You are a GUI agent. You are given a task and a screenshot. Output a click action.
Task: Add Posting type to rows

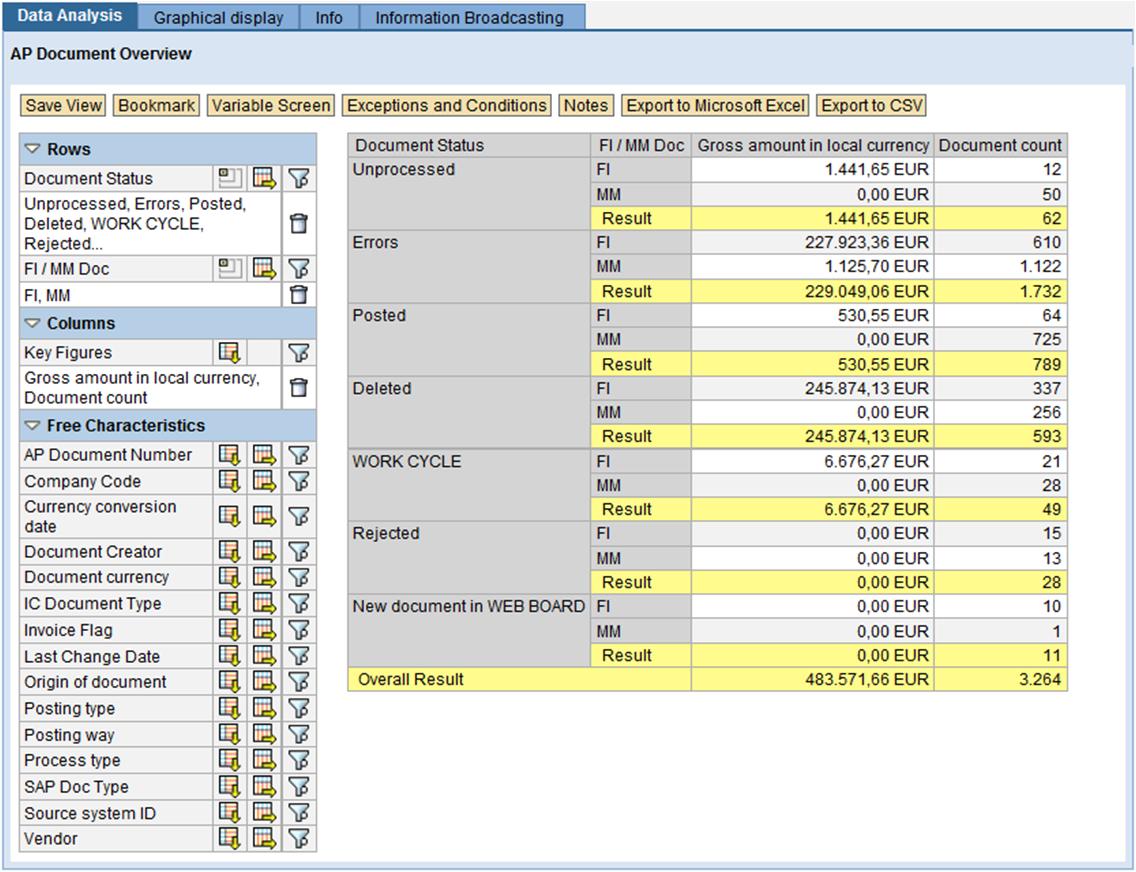click(229, 708)
